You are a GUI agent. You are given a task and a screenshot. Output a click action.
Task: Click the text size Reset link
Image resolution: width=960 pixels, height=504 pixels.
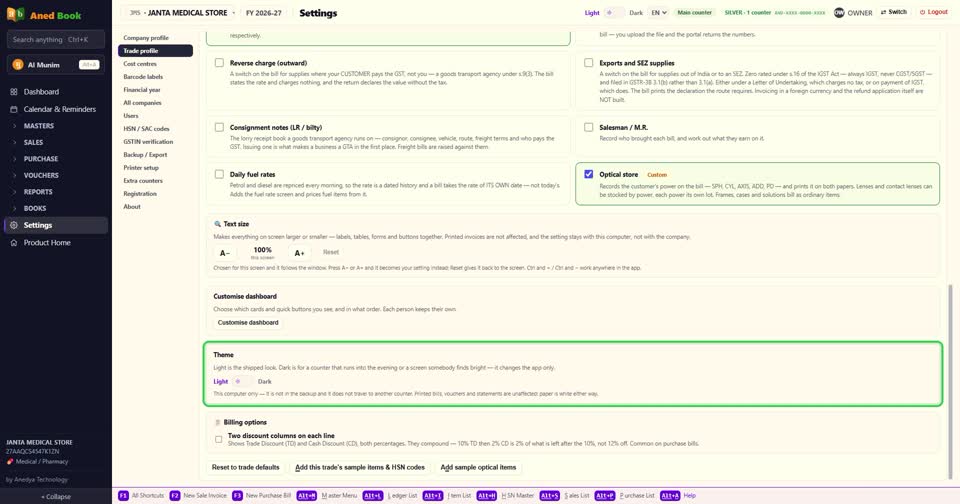pos(331,252)
